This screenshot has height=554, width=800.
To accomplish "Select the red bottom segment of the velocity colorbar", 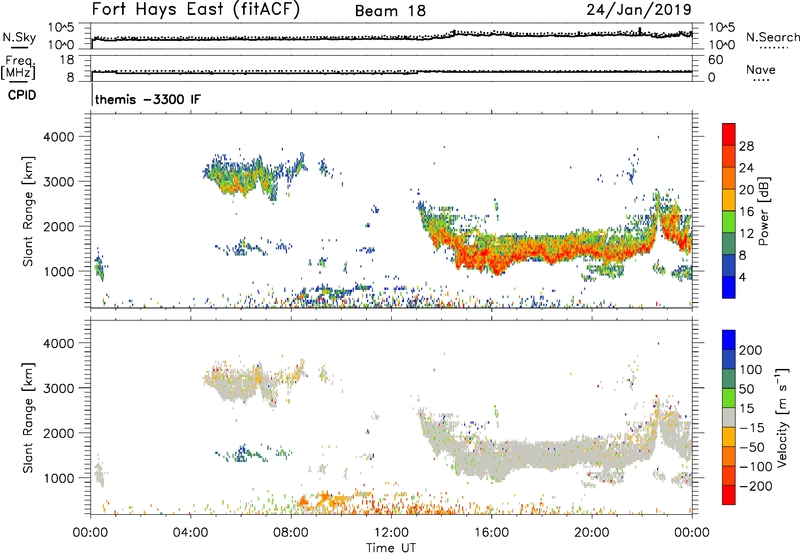I will tap(729, 495).
